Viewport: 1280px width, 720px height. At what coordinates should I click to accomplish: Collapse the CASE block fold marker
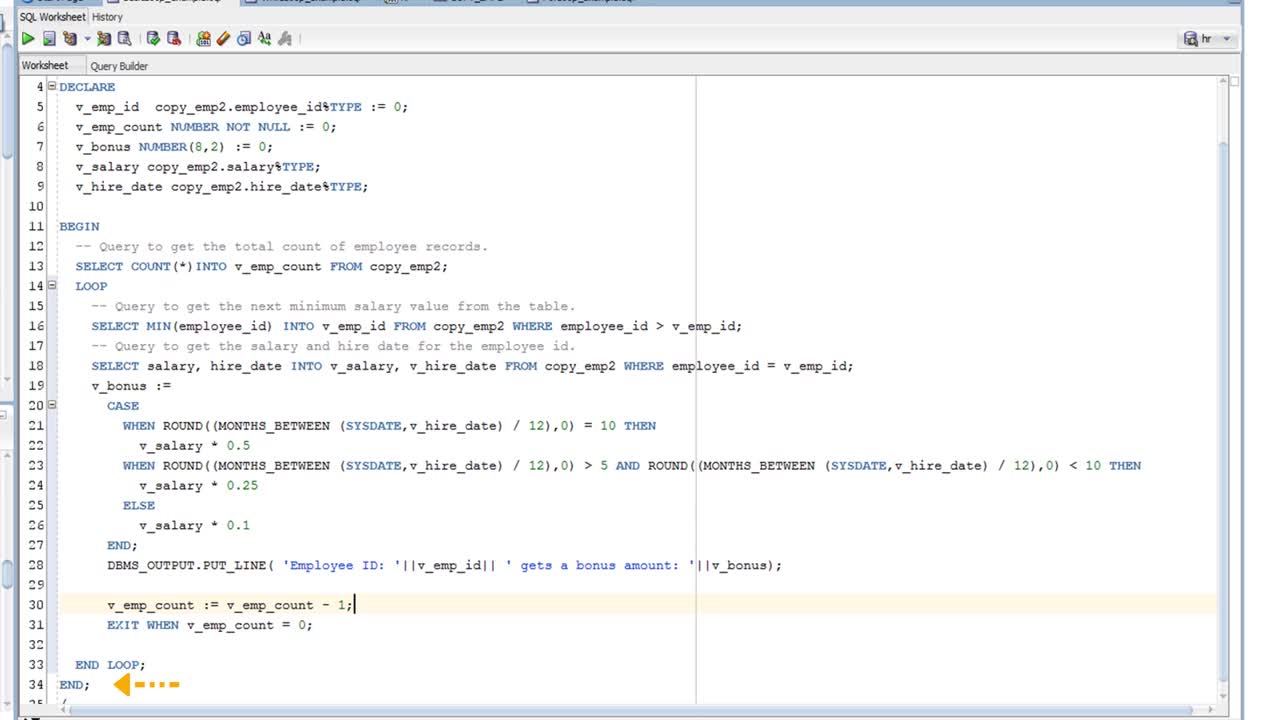point(51,406)
